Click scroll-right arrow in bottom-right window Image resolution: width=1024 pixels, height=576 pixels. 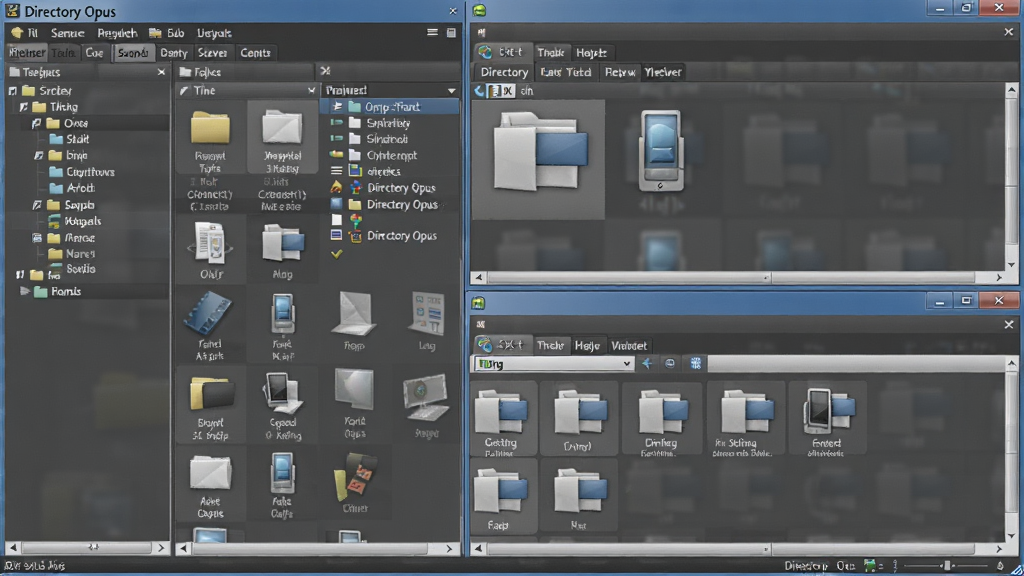point(999,549)
